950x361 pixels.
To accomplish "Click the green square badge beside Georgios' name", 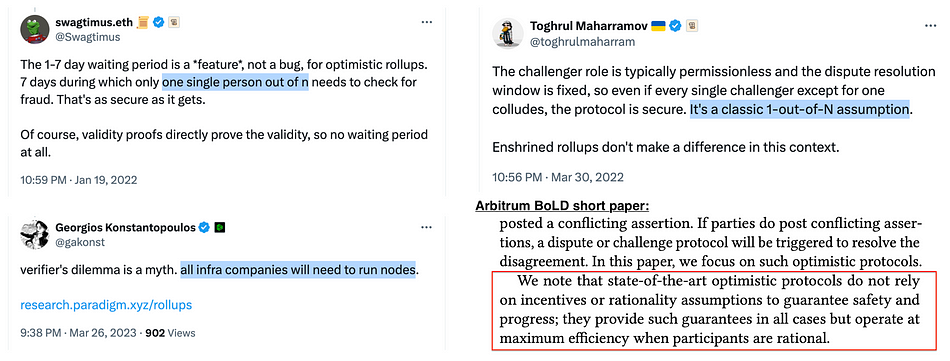I will coord(221,228).
